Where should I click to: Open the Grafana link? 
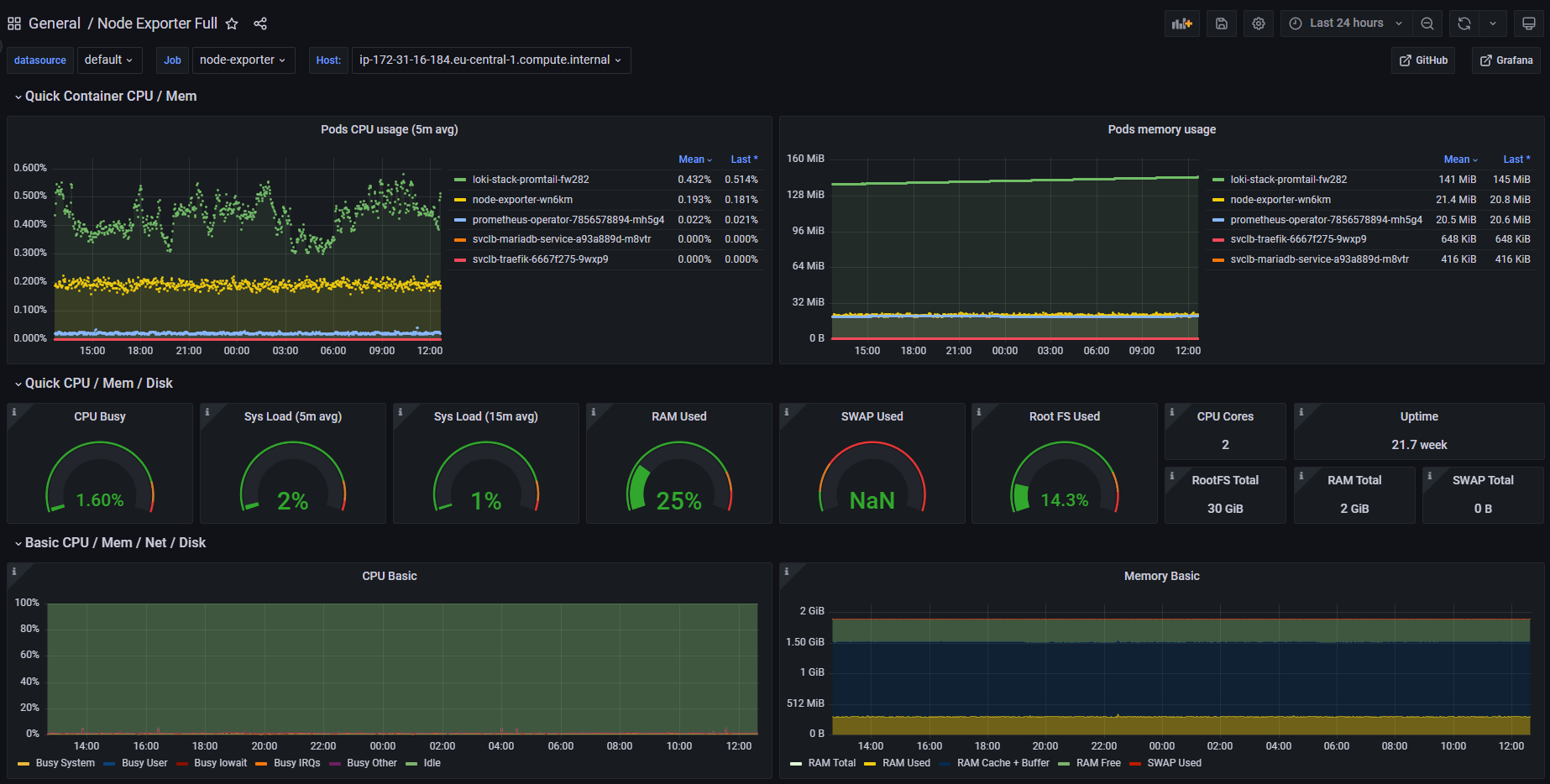[1506, 60]
